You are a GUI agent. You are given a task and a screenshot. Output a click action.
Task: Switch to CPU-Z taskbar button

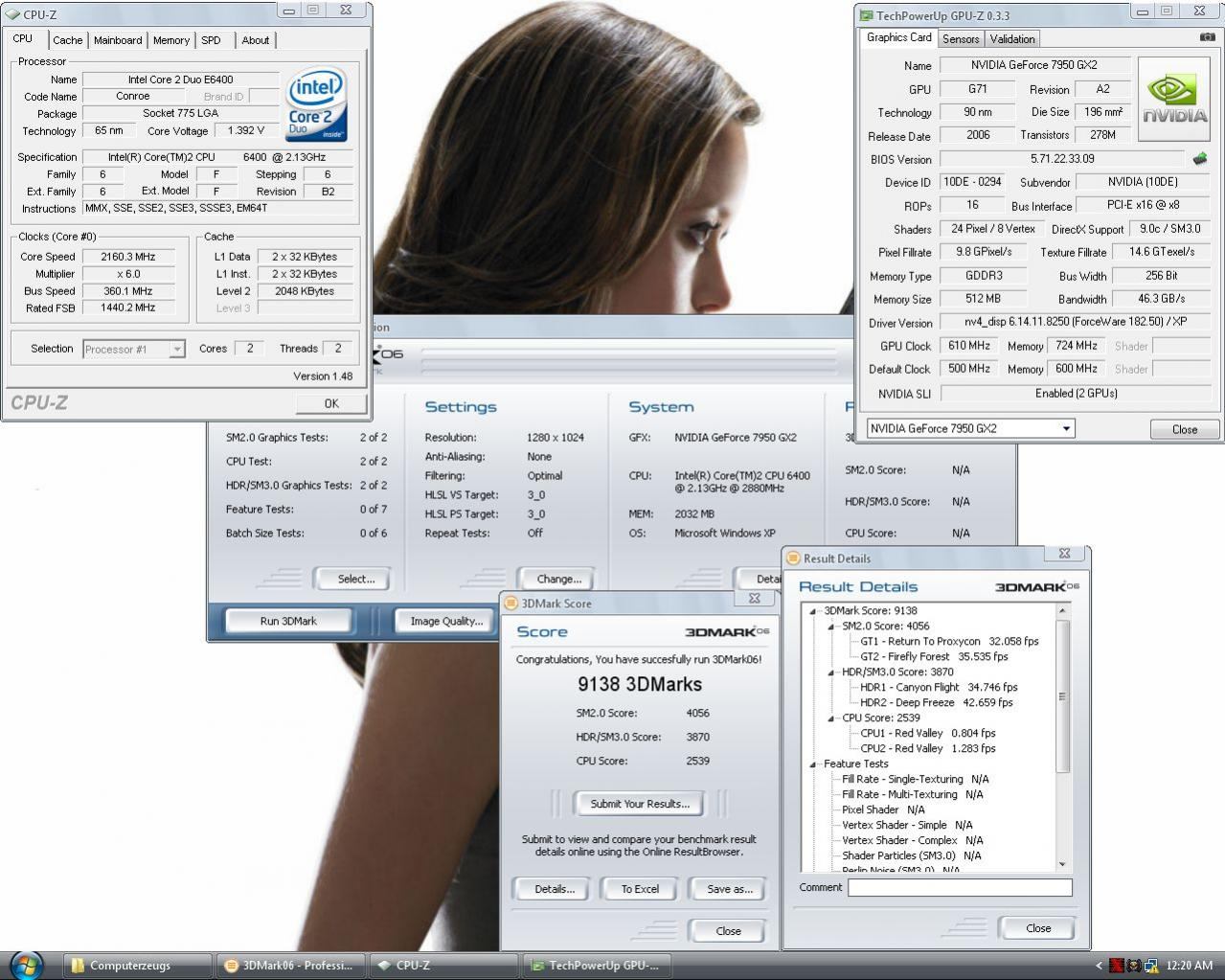[444, 966]
